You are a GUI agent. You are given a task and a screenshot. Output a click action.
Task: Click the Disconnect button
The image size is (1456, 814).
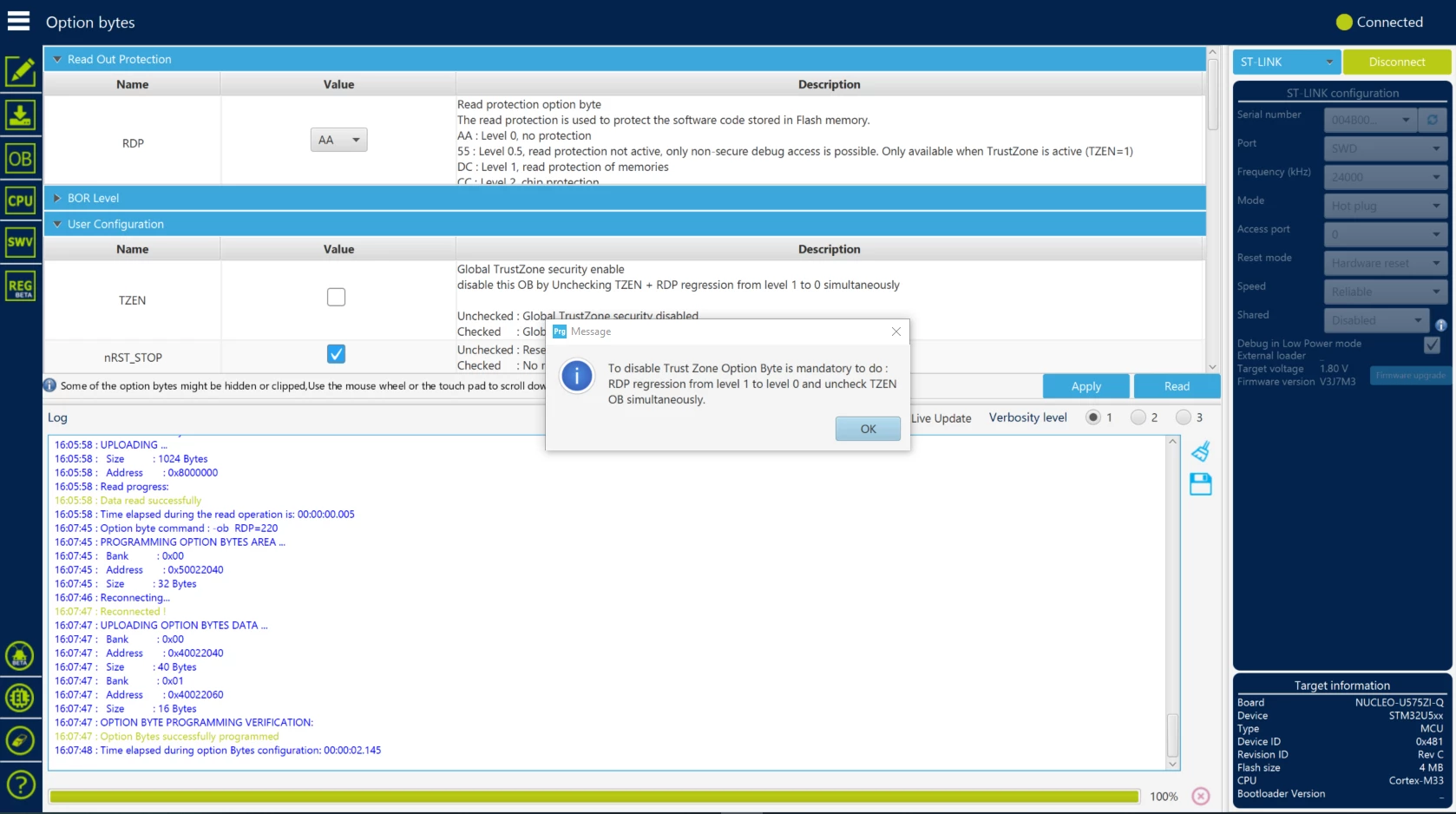click(1396, 62)
